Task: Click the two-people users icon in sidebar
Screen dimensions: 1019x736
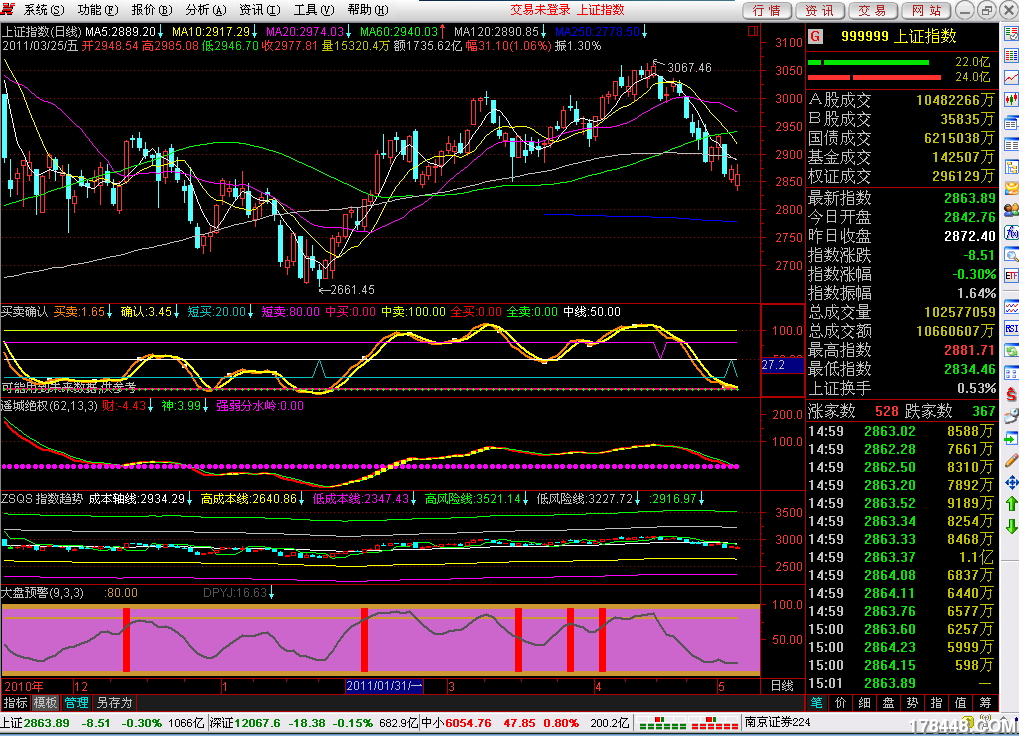Action: (1011, 210)
